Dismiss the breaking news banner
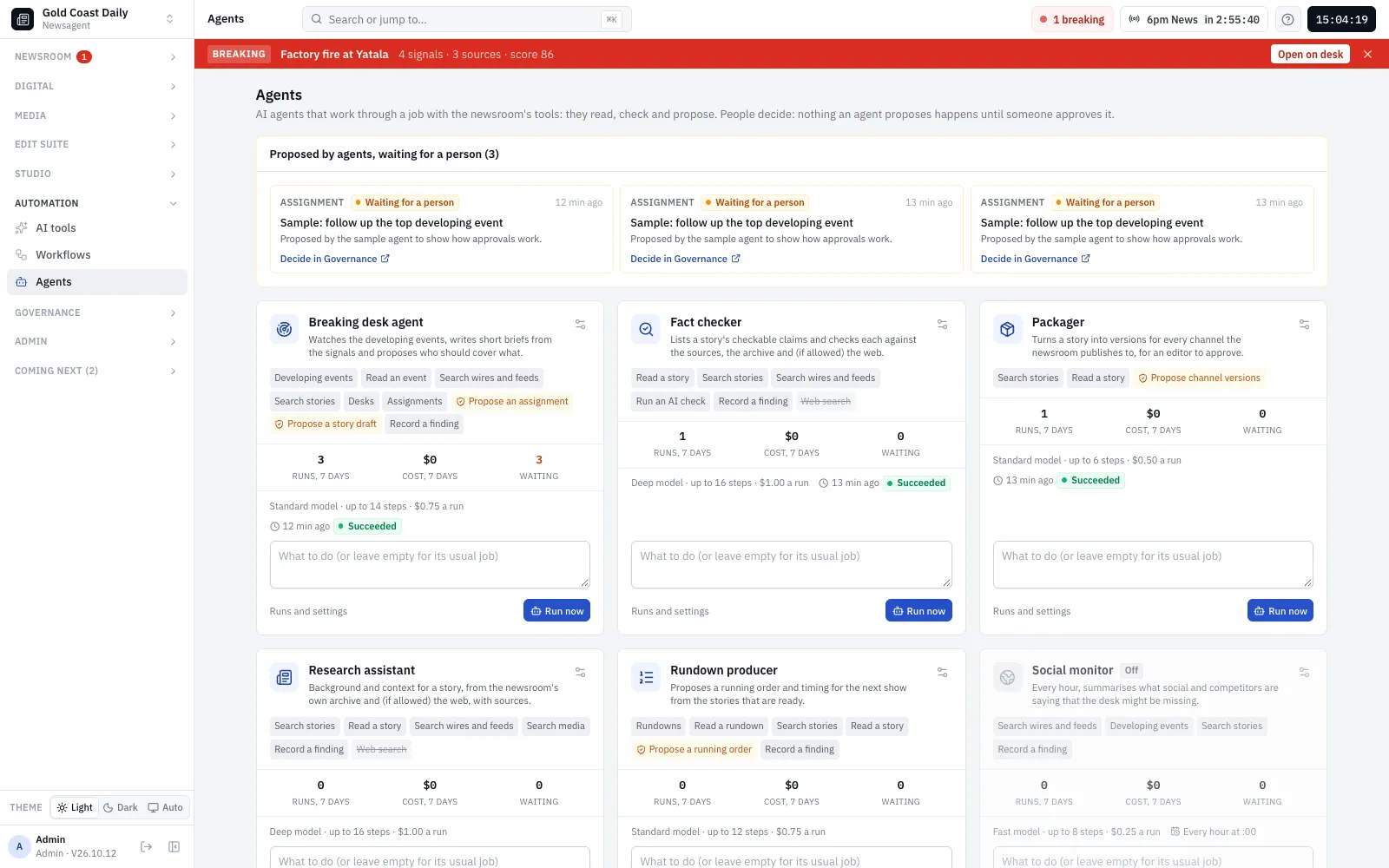 [x=1368, y=54]
